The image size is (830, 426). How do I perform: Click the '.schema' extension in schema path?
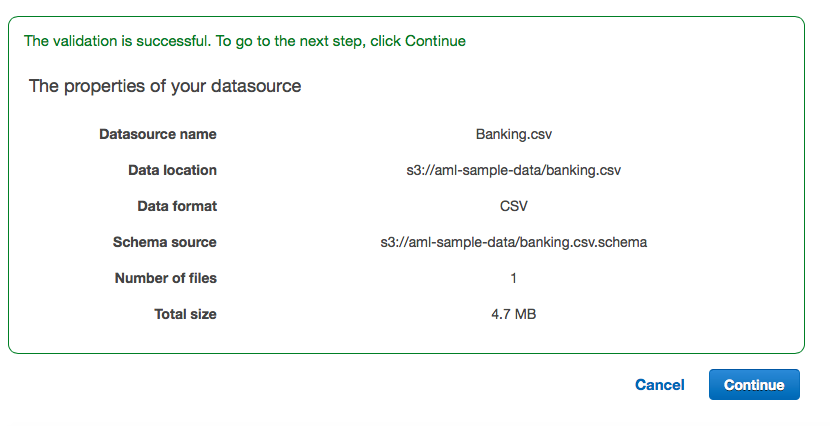pos(623,242)
